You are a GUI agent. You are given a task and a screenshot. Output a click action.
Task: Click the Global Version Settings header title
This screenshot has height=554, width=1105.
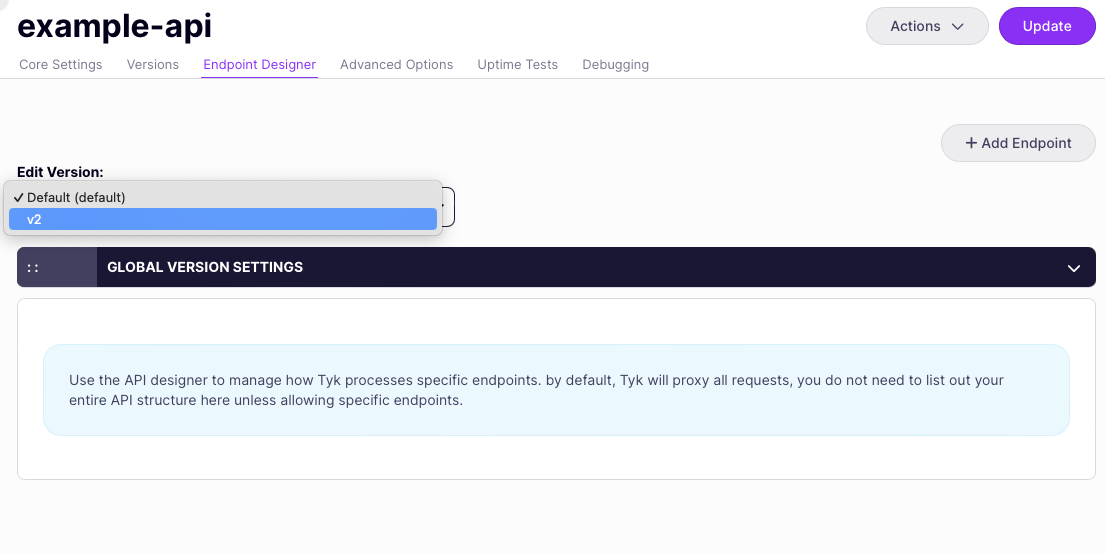pyautogui.click(x=205, y=267)
